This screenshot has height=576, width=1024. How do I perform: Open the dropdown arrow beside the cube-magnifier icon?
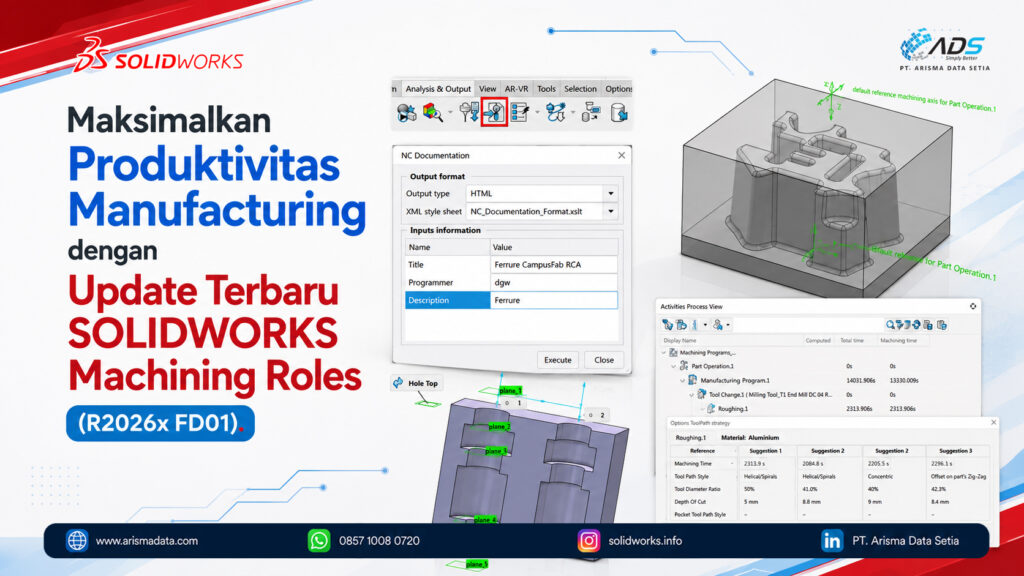450,113
